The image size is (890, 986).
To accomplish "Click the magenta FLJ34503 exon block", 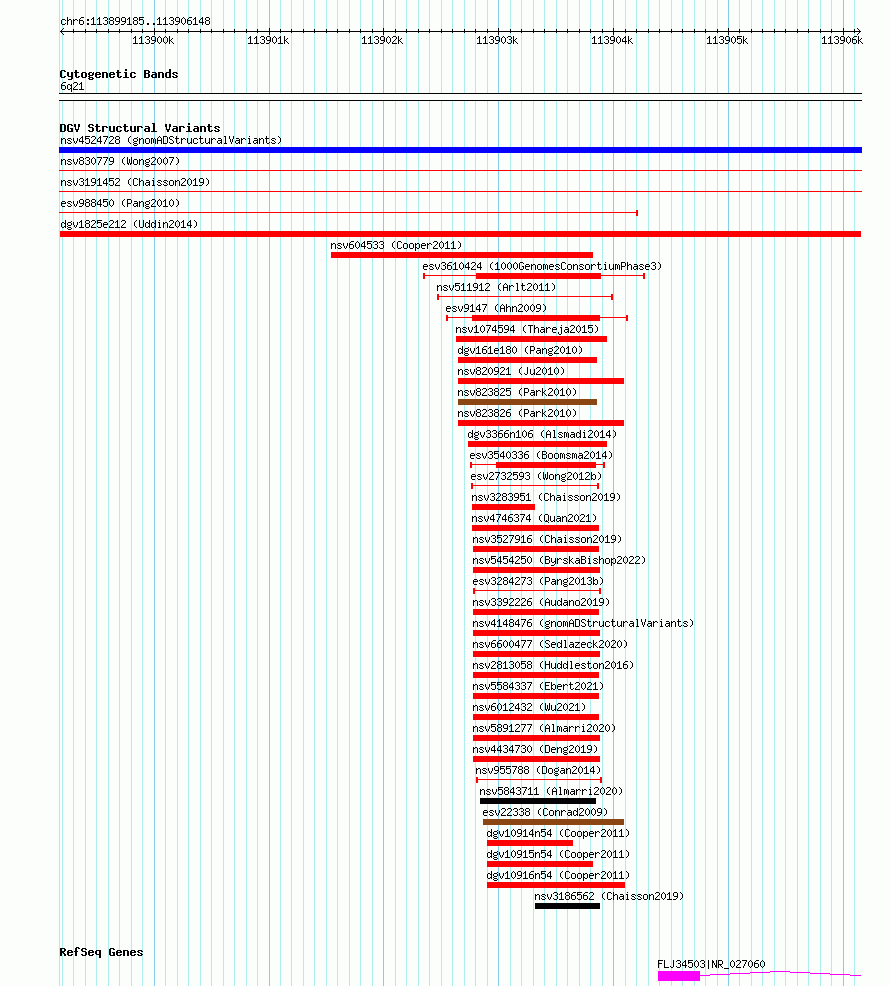I will click(679, 976).
